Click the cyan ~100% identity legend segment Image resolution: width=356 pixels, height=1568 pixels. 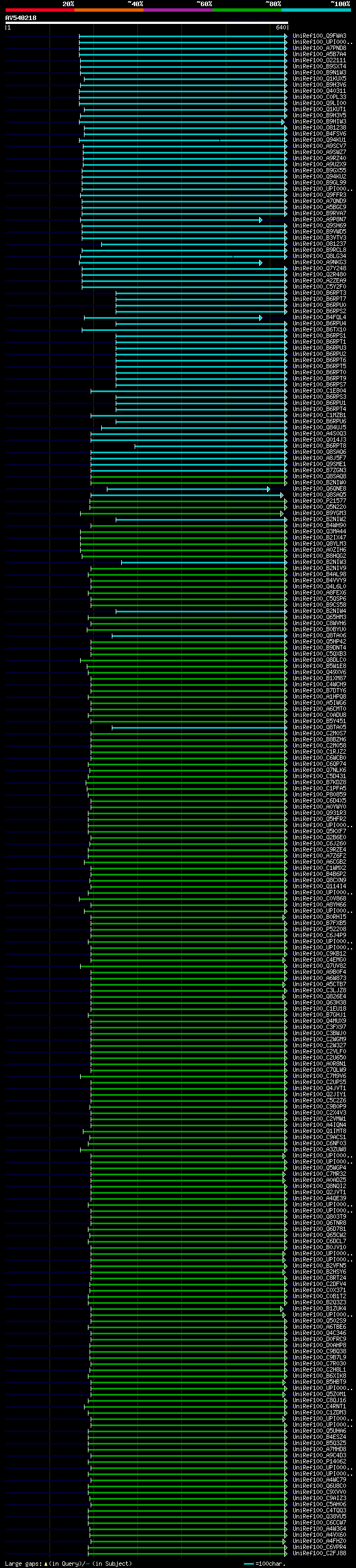click(x=316, y=10)
